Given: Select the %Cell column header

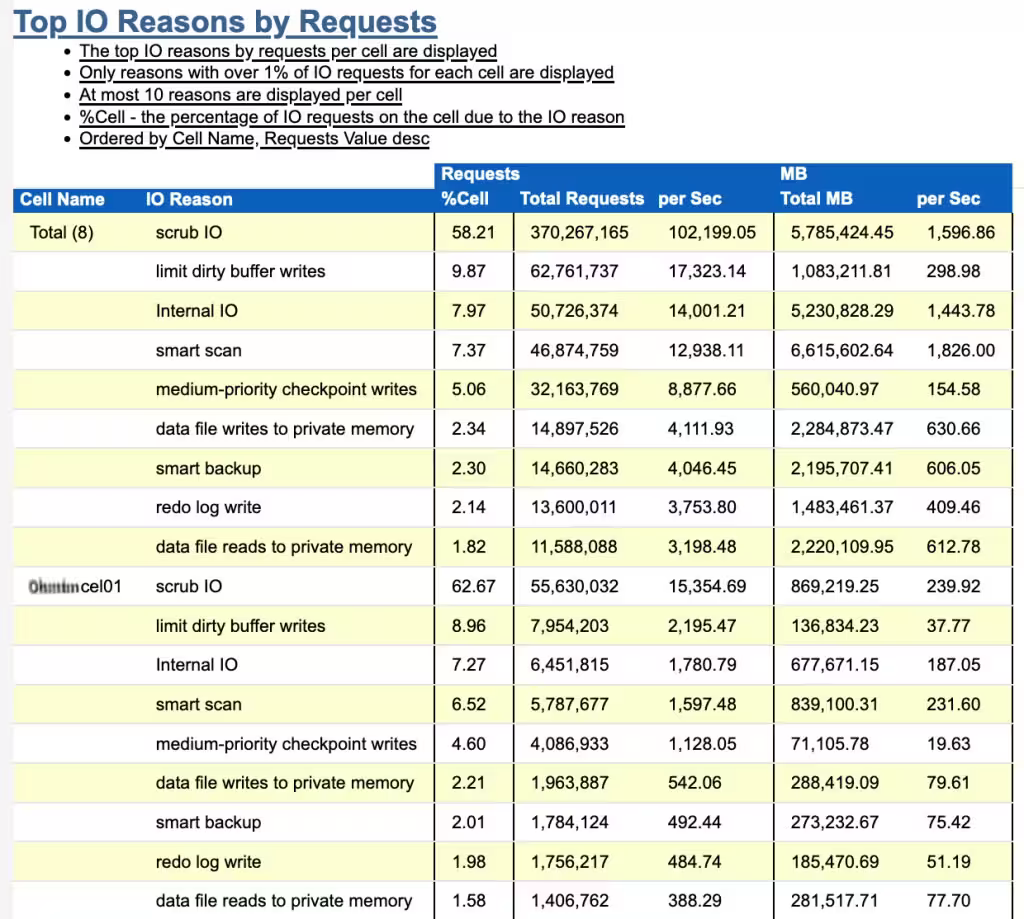Looking at the screenshot, I should [x=463, y=199].
